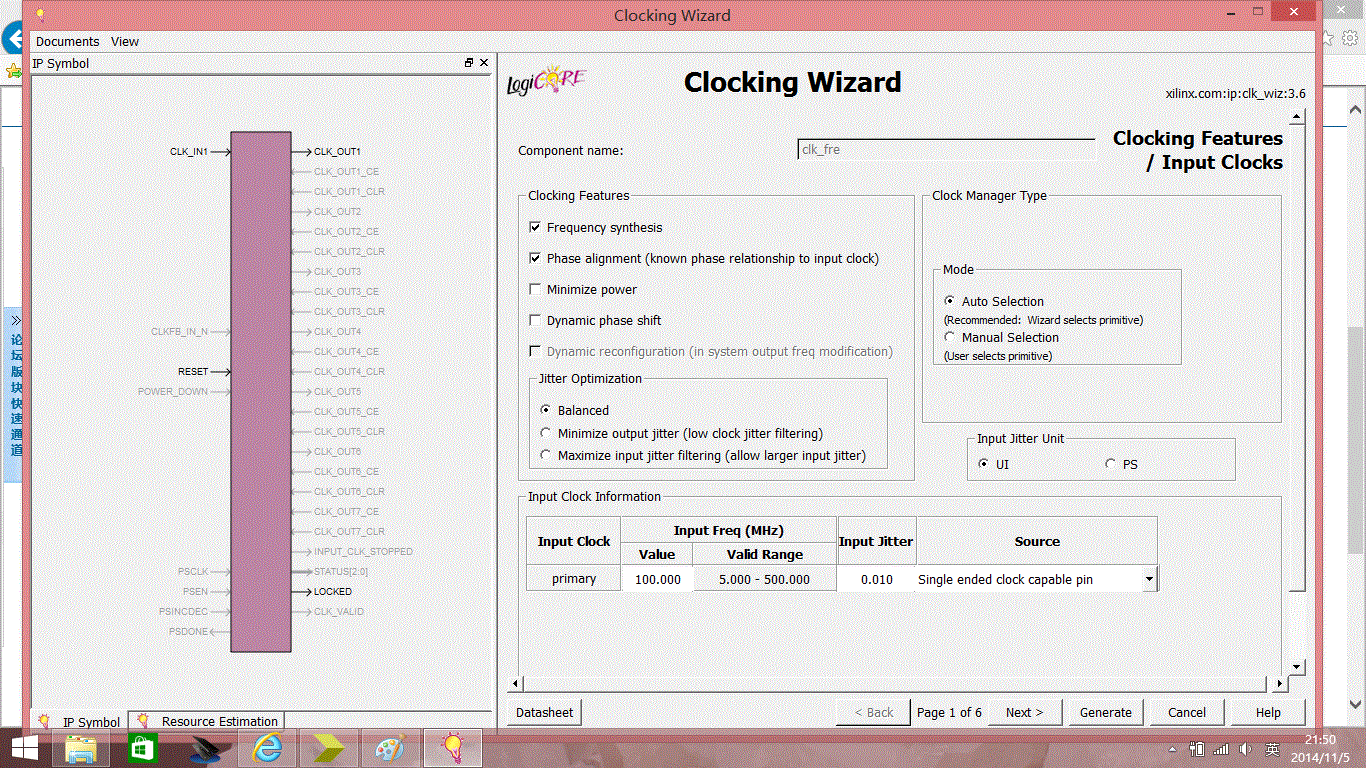Edit the input frequency value 100.000
Viewport: 1366px width, 768px height.
click(x=657, y=579)
